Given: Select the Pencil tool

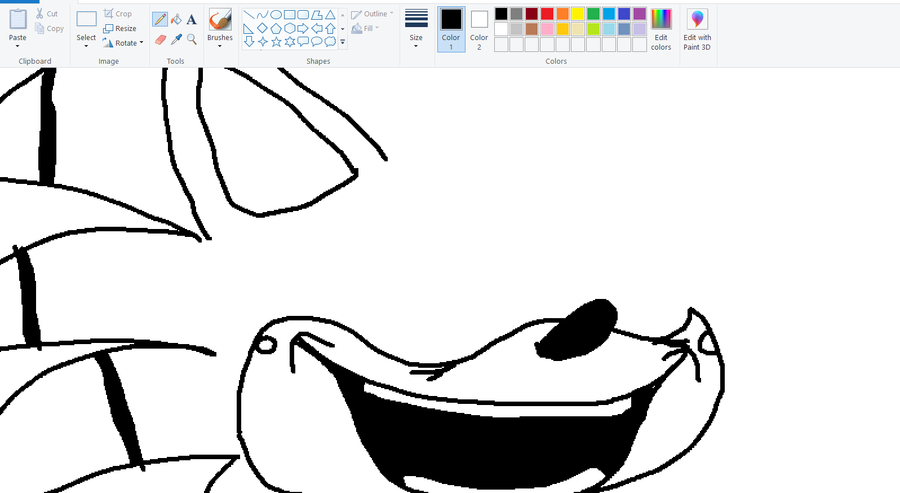Looking at the screenshot, I should coord(160,20).
